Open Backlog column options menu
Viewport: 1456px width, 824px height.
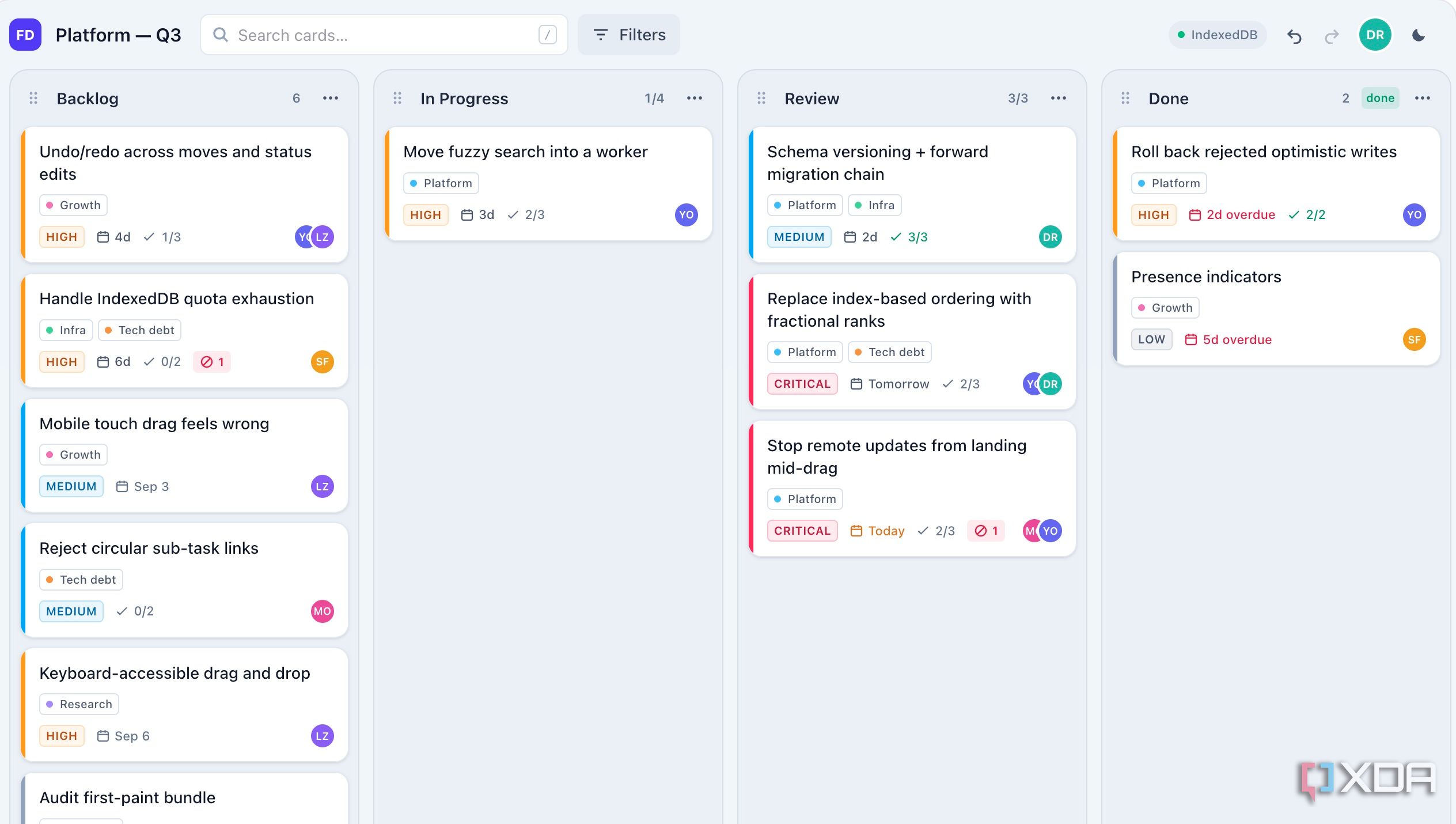tap(331, 99)
